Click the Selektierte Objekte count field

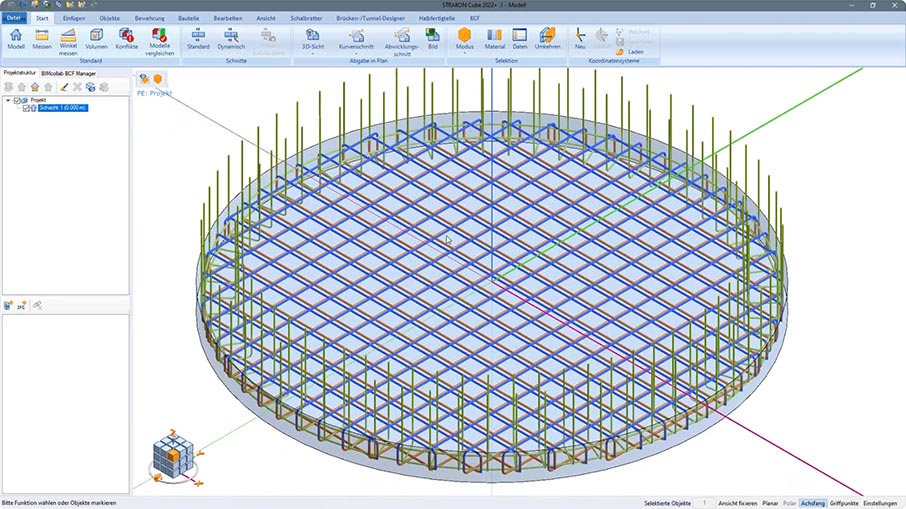pos(704,503)
